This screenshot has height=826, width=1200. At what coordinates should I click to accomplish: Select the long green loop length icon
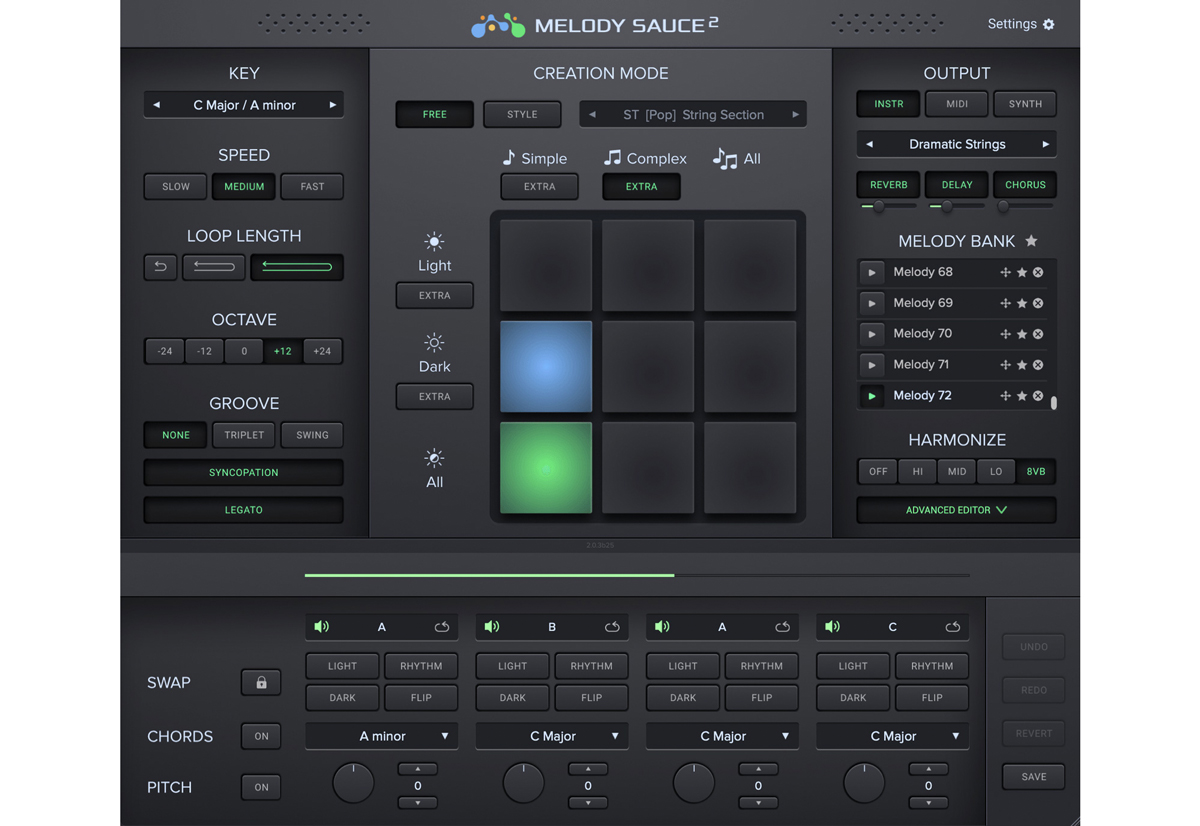click(x=297, y=267)
